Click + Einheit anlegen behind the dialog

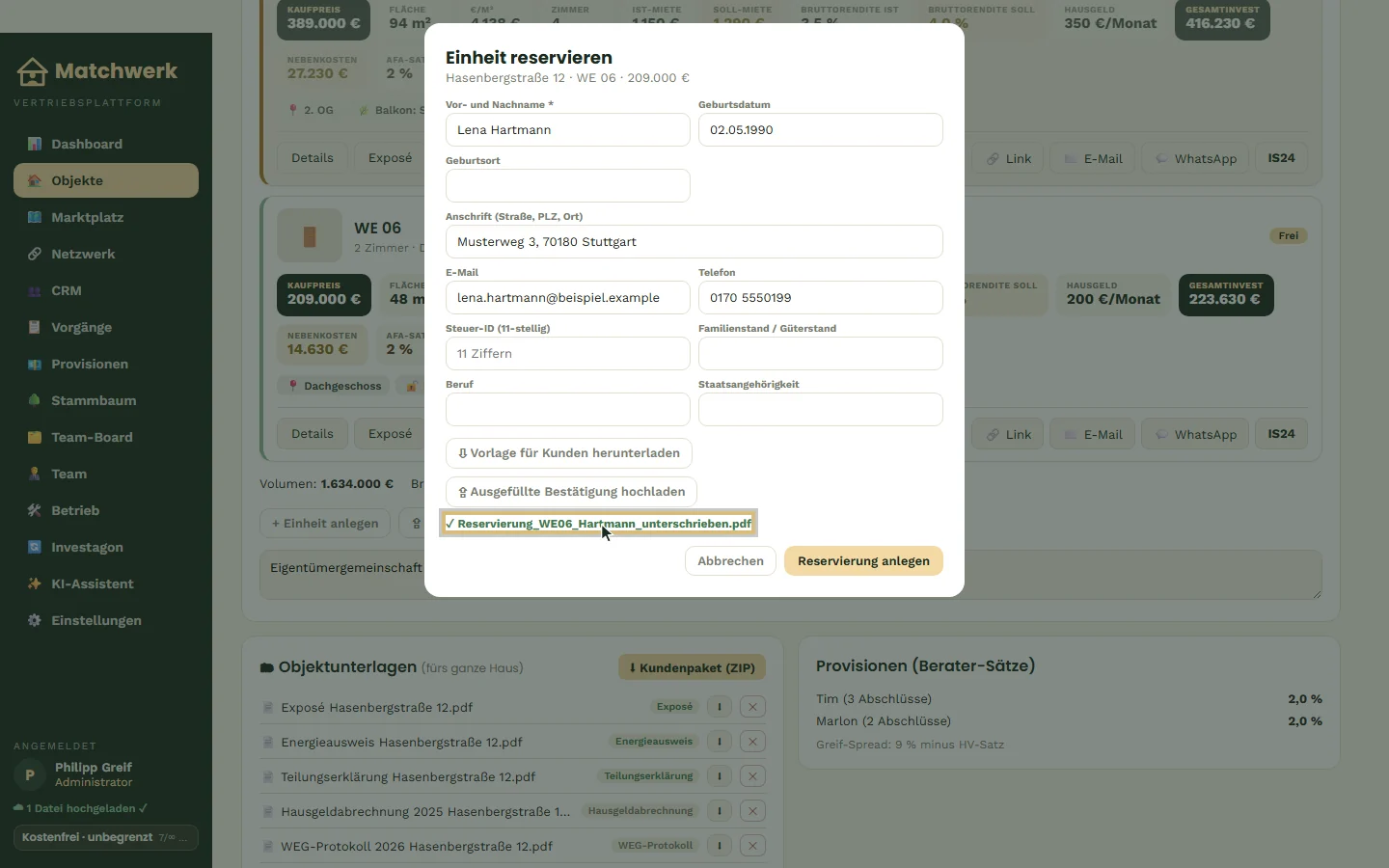(x=325, y=524)
